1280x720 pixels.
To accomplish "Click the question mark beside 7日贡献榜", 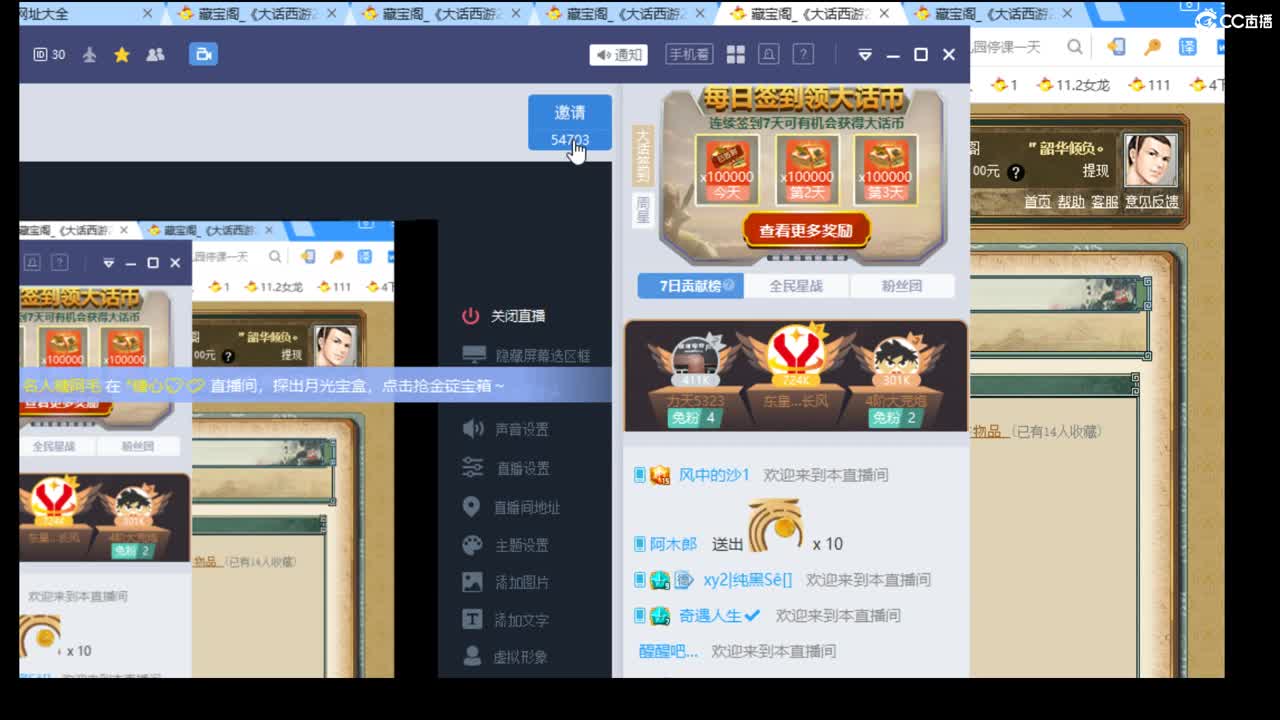I will click(x=729, y=286).
